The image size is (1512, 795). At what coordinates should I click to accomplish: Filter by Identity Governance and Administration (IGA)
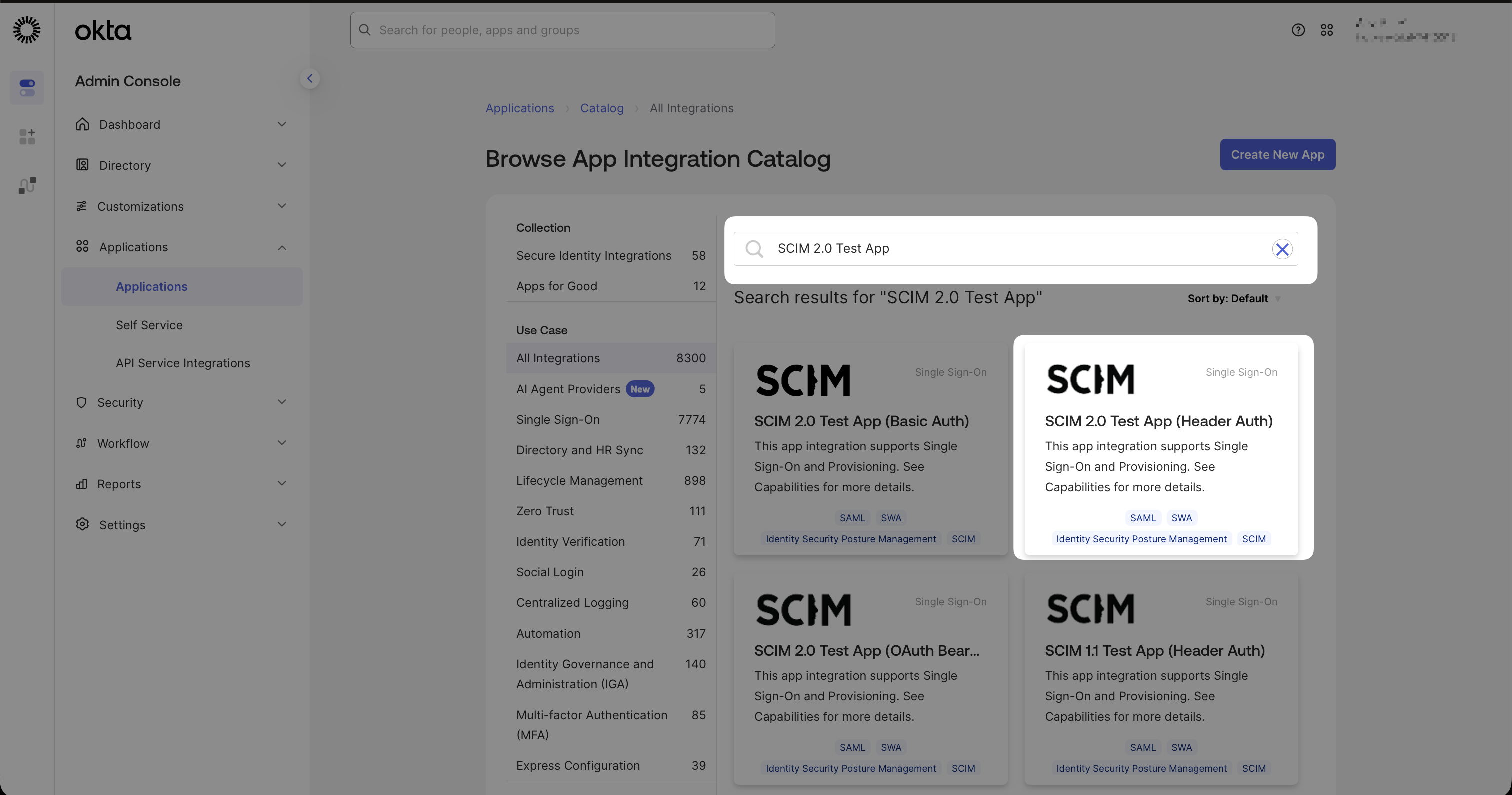point(611,674)
